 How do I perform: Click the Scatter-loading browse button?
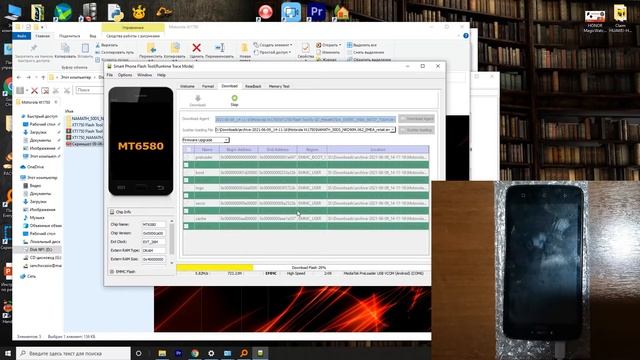[416, 130]
